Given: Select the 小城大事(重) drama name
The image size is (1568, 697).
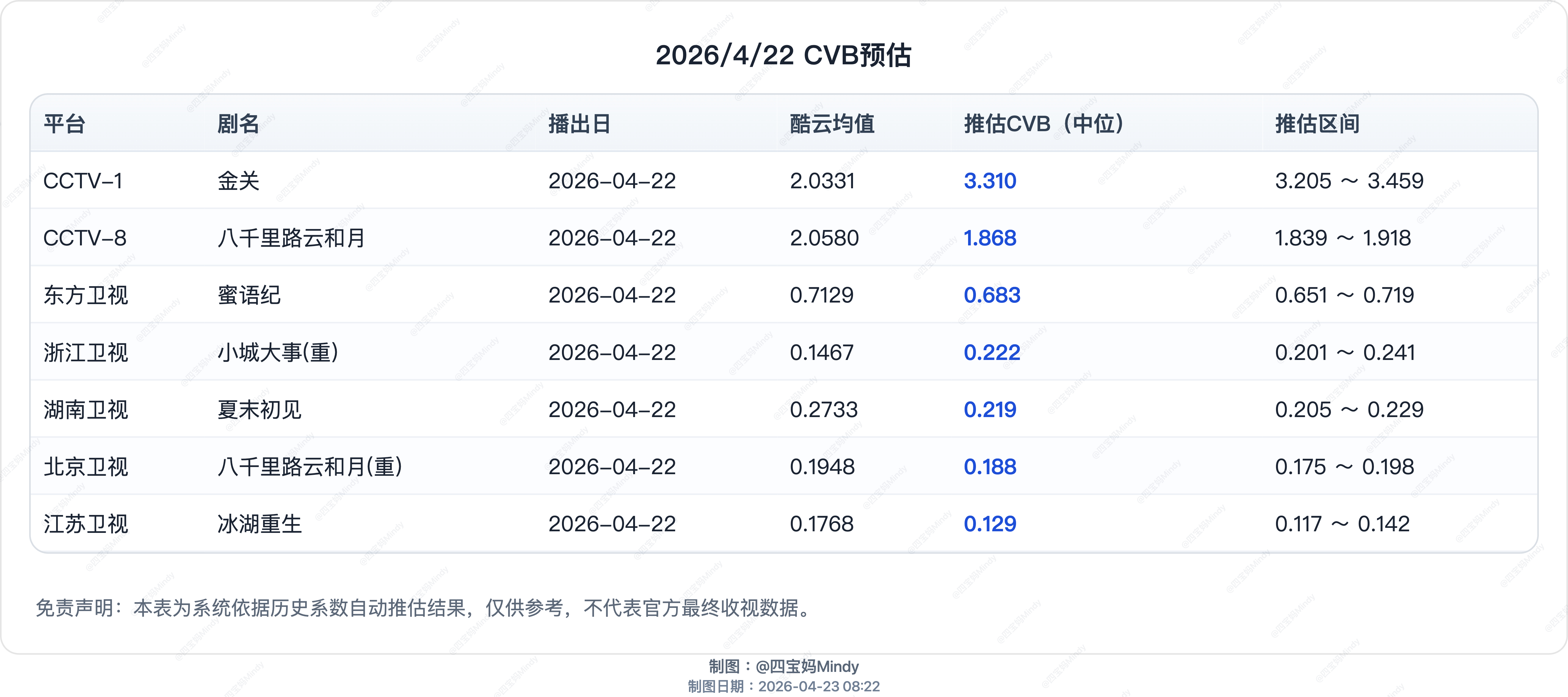Looking at the screenshot, I should (x=278, y=353).
